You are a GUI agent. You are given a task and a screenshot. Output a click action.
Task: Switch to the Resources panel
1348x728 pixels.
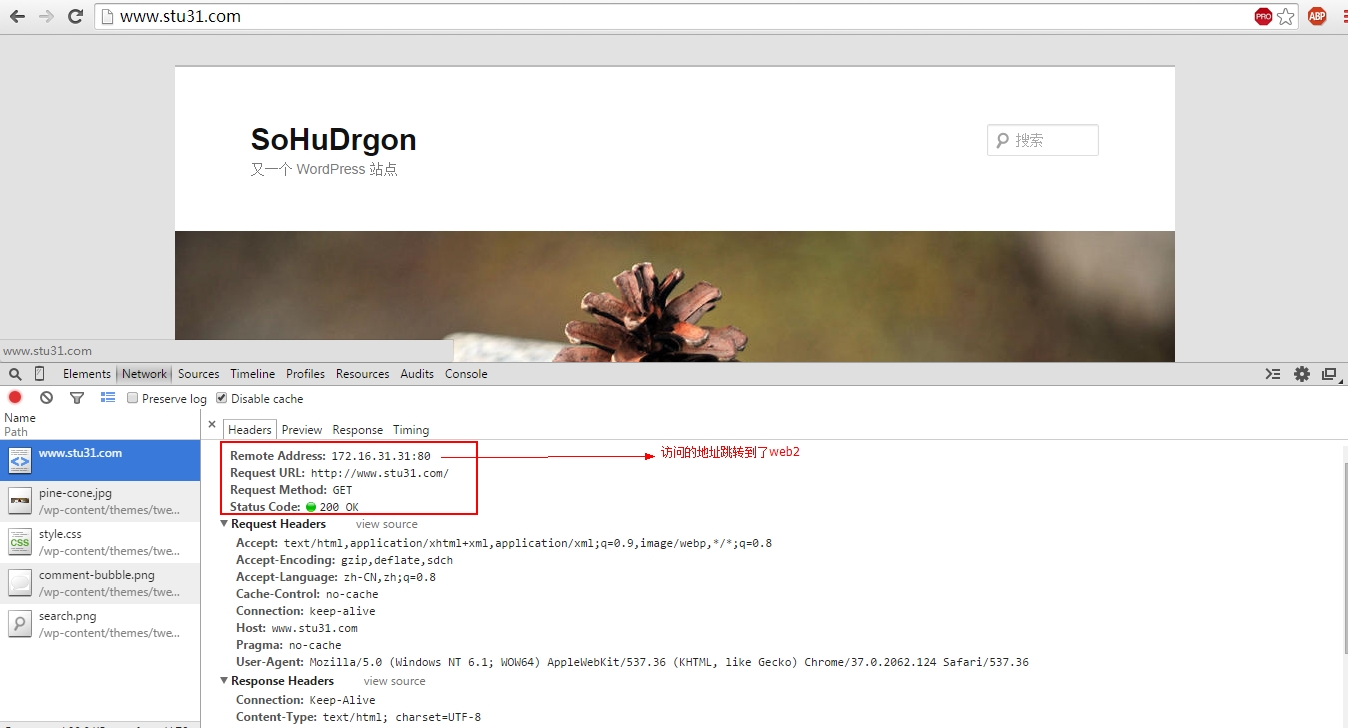(x=363, y=374)
